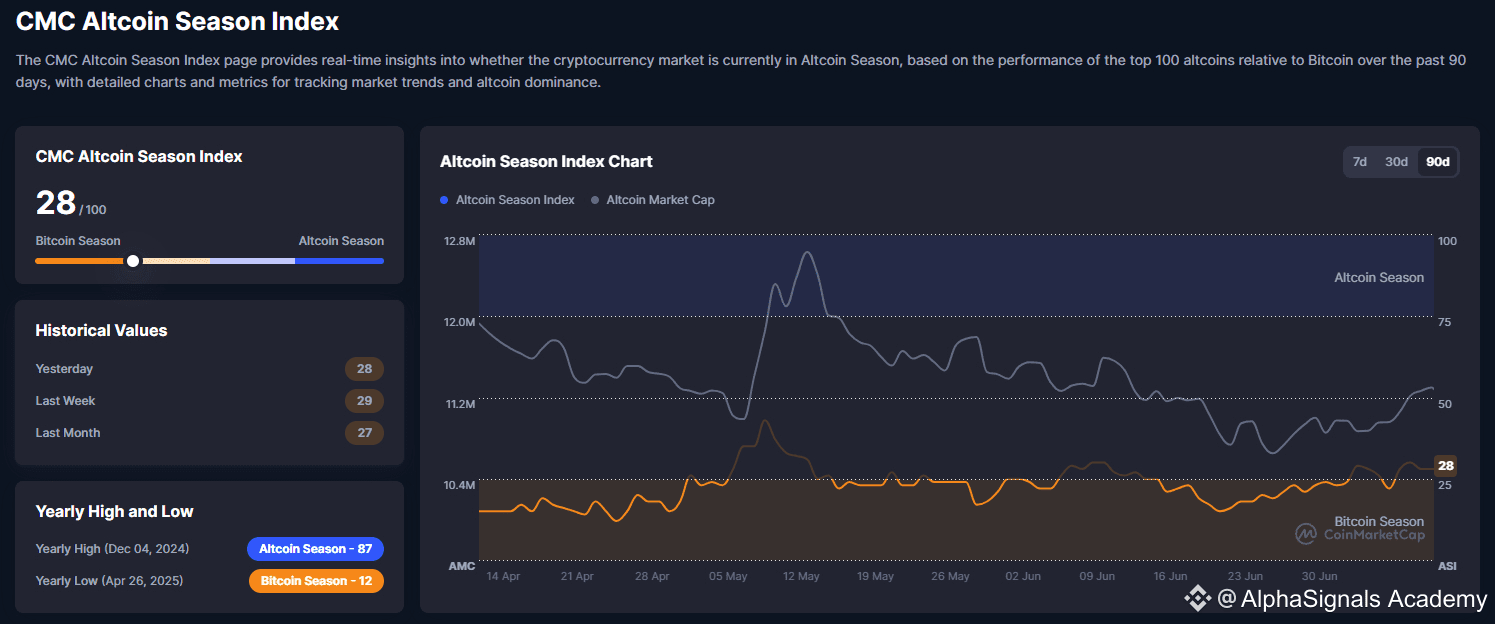Select the 90d chart timeframe
The width and height of the screenshot is (1495, 624).
pos(1438,162)
